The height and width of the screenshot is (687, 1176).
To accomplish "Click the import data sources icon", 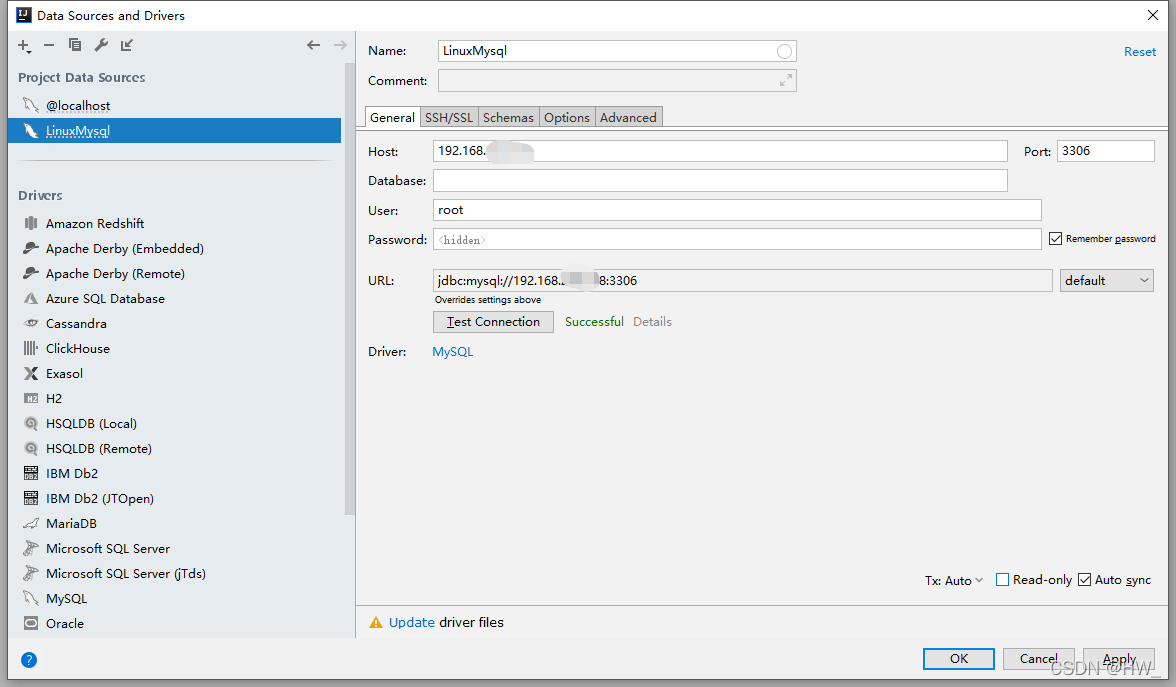I will [x=126, y=45].
